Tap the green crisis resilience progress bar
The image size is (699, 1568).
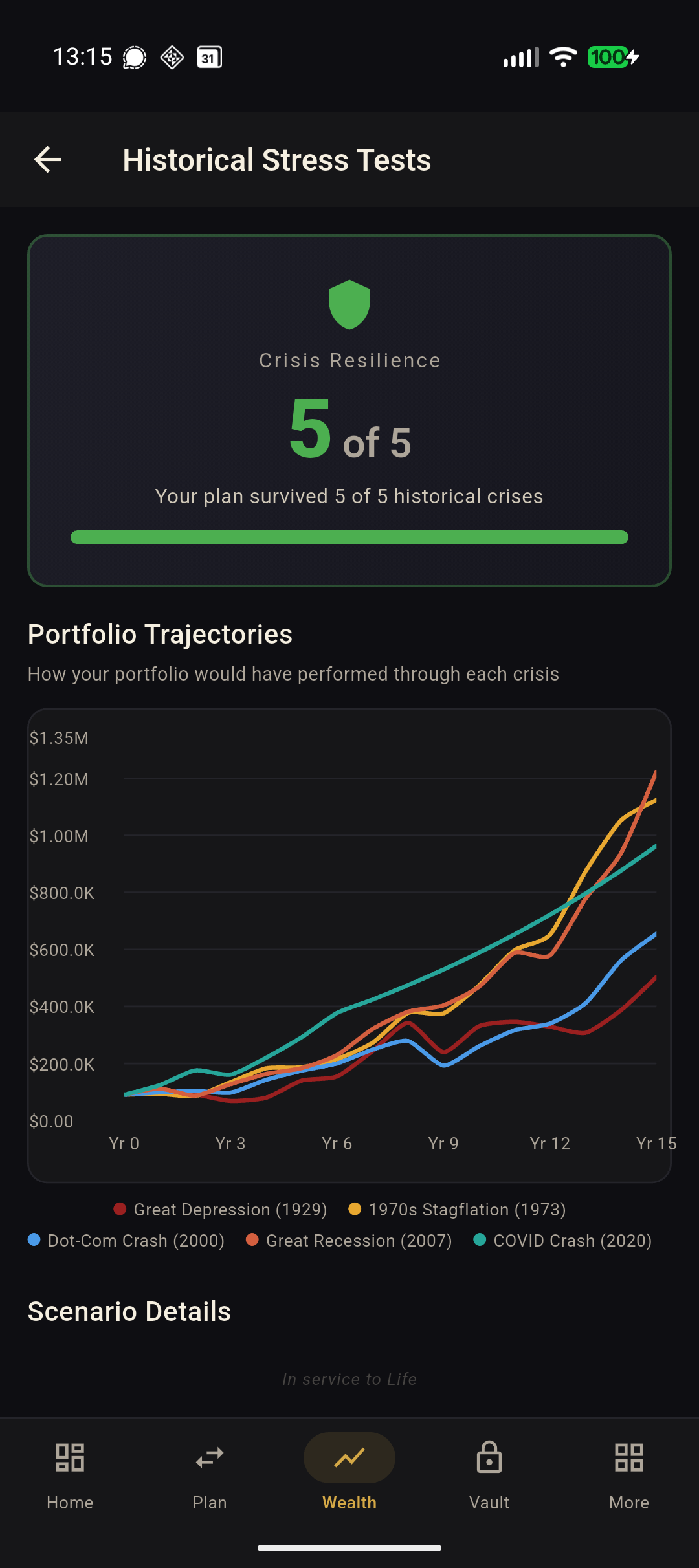click(x=349, y=538)
